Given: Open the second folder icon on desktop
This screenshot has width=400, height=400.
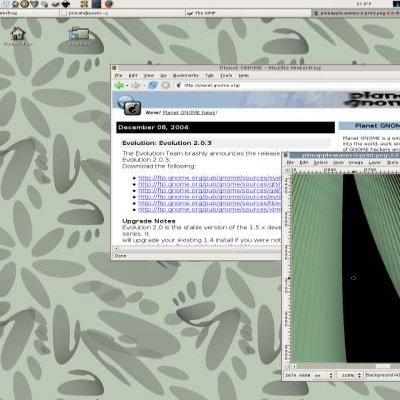Looking at the screenshot, I should [x=79, y=34].
